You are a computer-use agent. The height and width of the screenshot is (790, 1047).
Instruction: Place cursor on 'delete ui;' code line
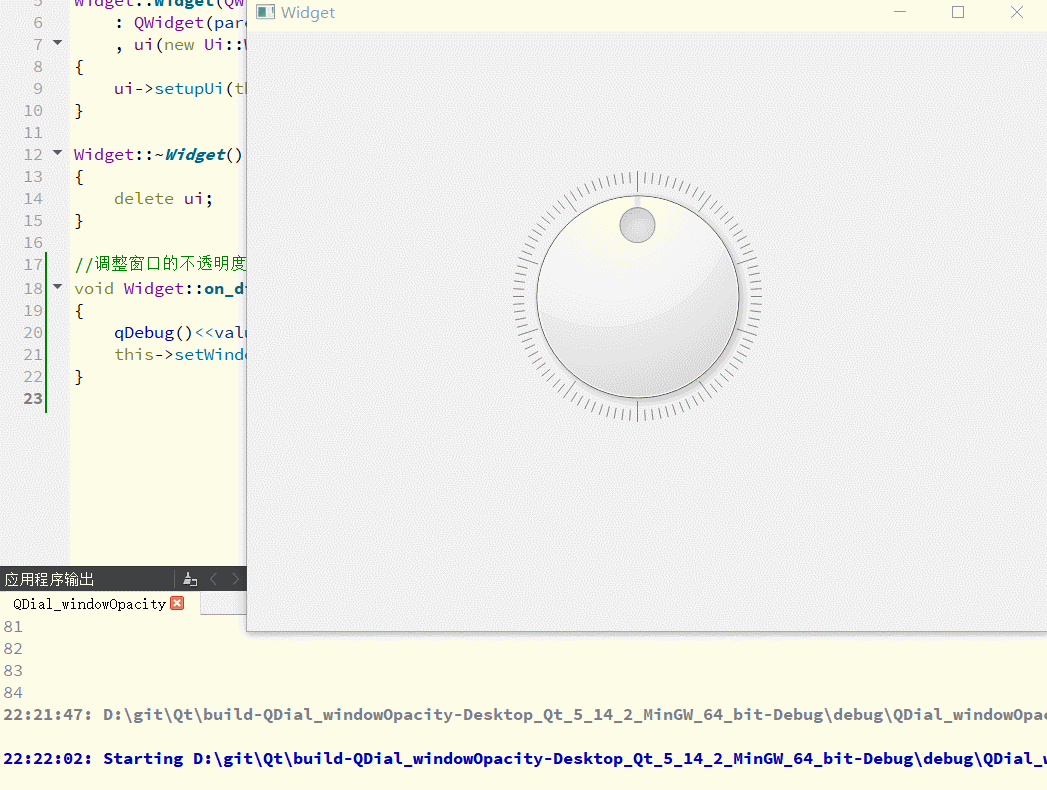click(x=163, y=198)
